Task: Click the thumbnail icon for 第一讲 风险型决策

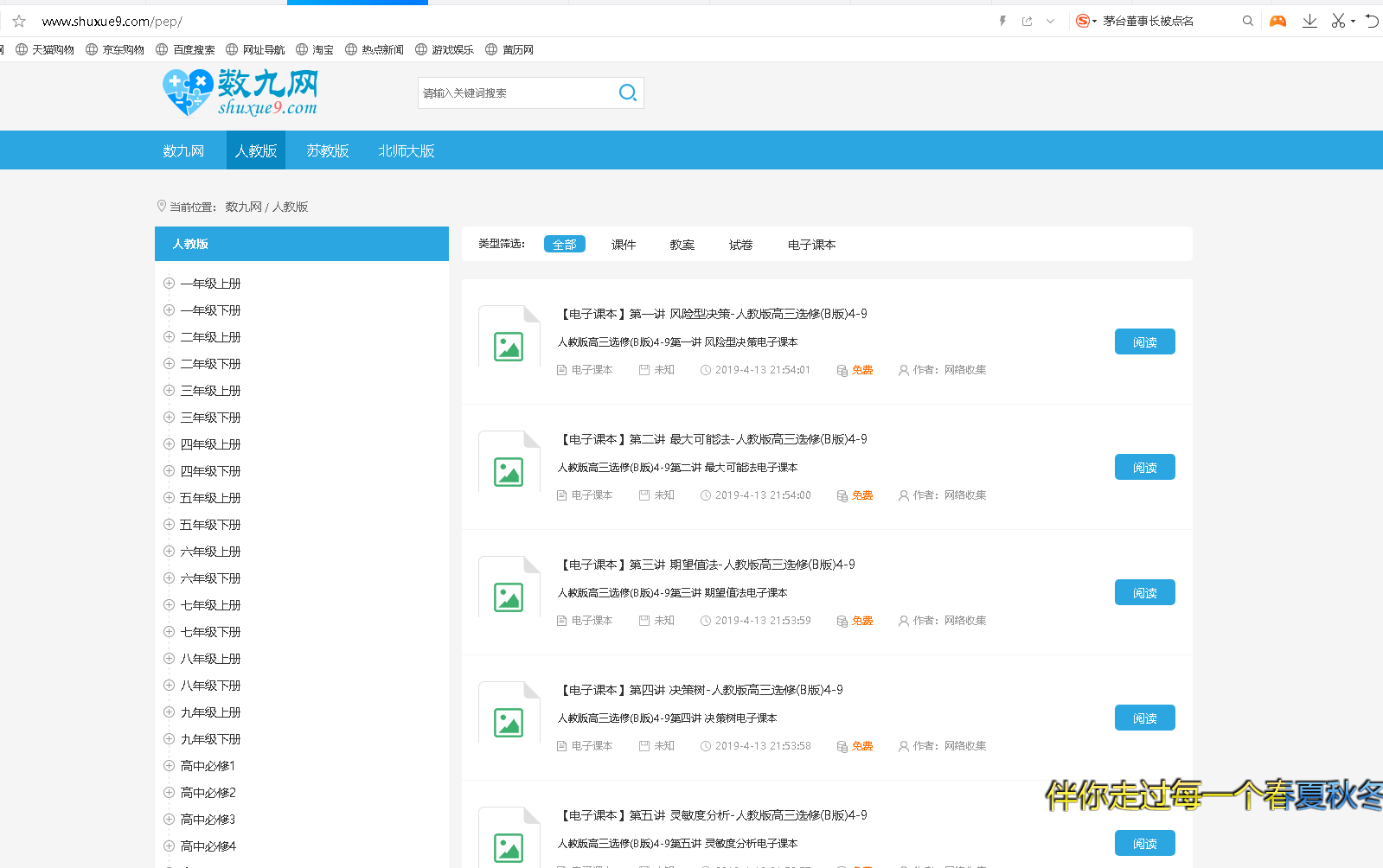Action: point(509,336)
